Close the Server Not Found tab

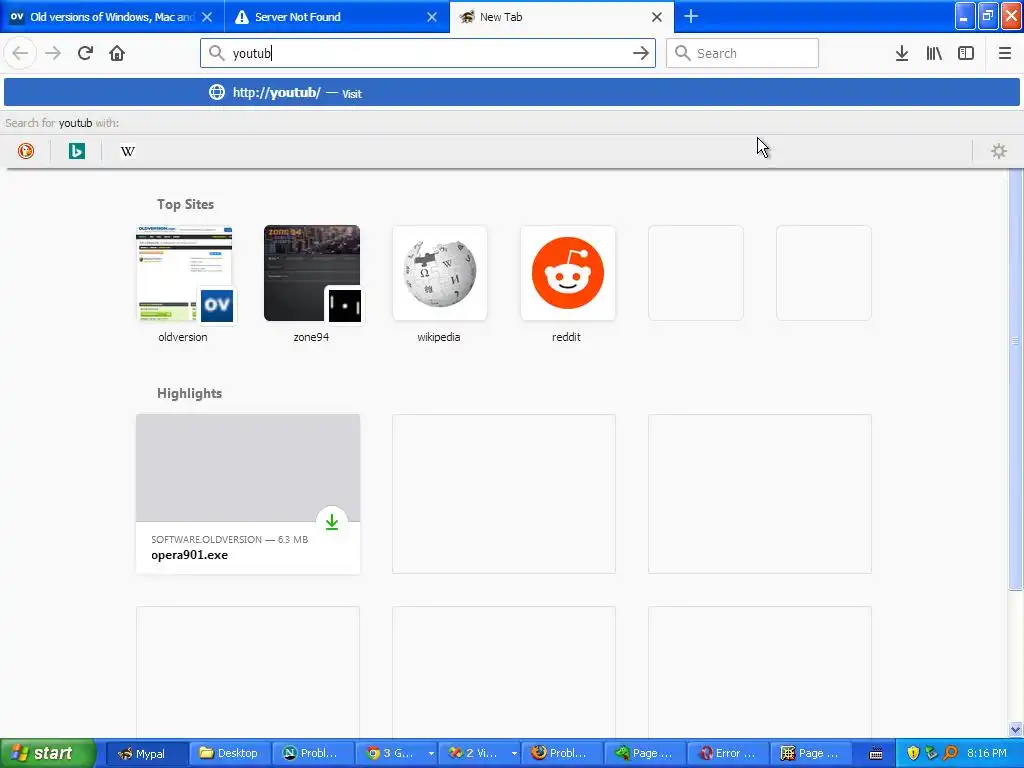click(432, 17)
